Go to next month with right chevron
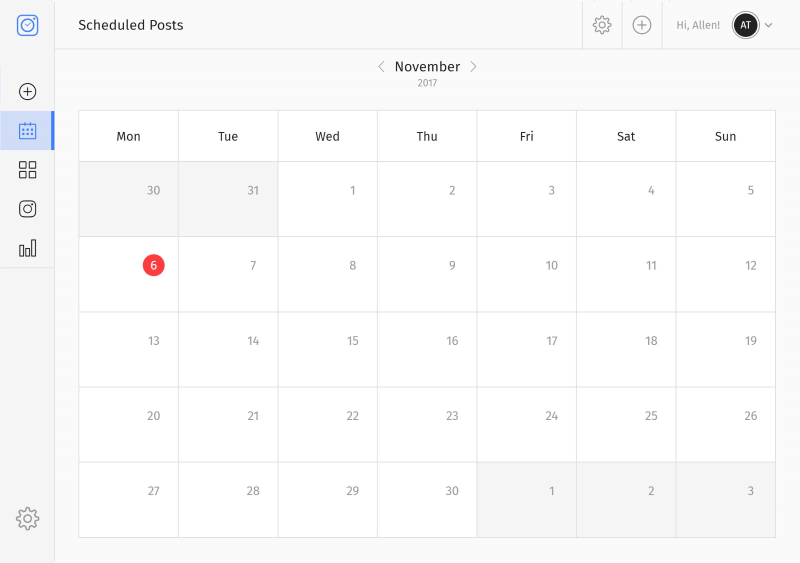Screen dimensions: 800x563 (474, 67)
